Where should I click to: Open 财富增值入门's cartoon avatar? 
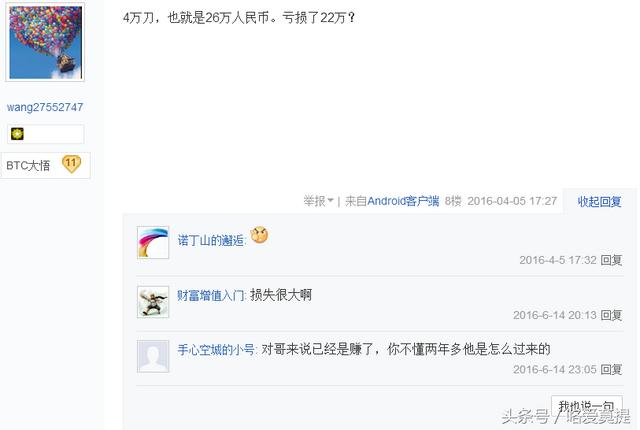[x=153, y=302]
